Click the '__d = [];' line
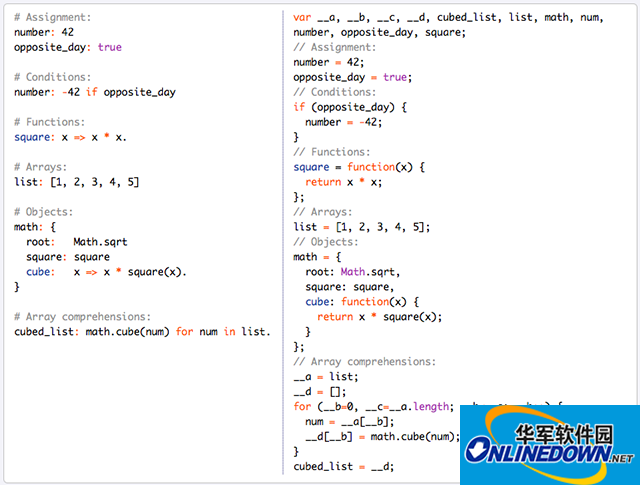Viewport: 640px width, 485px height. tap(320, 392)
